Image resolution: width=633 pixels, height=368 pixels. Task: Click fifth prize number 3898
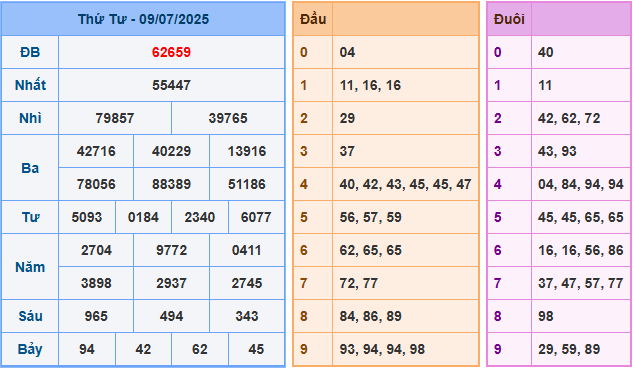[x=96, y=284]
